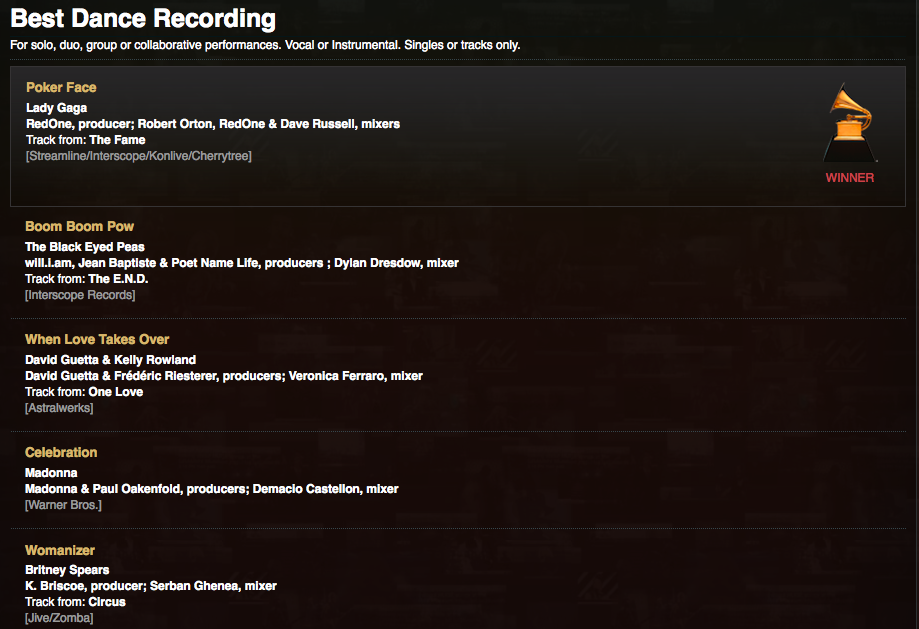Click the Jive/Zomba label text
919x629 pixels.
(59, 618)
